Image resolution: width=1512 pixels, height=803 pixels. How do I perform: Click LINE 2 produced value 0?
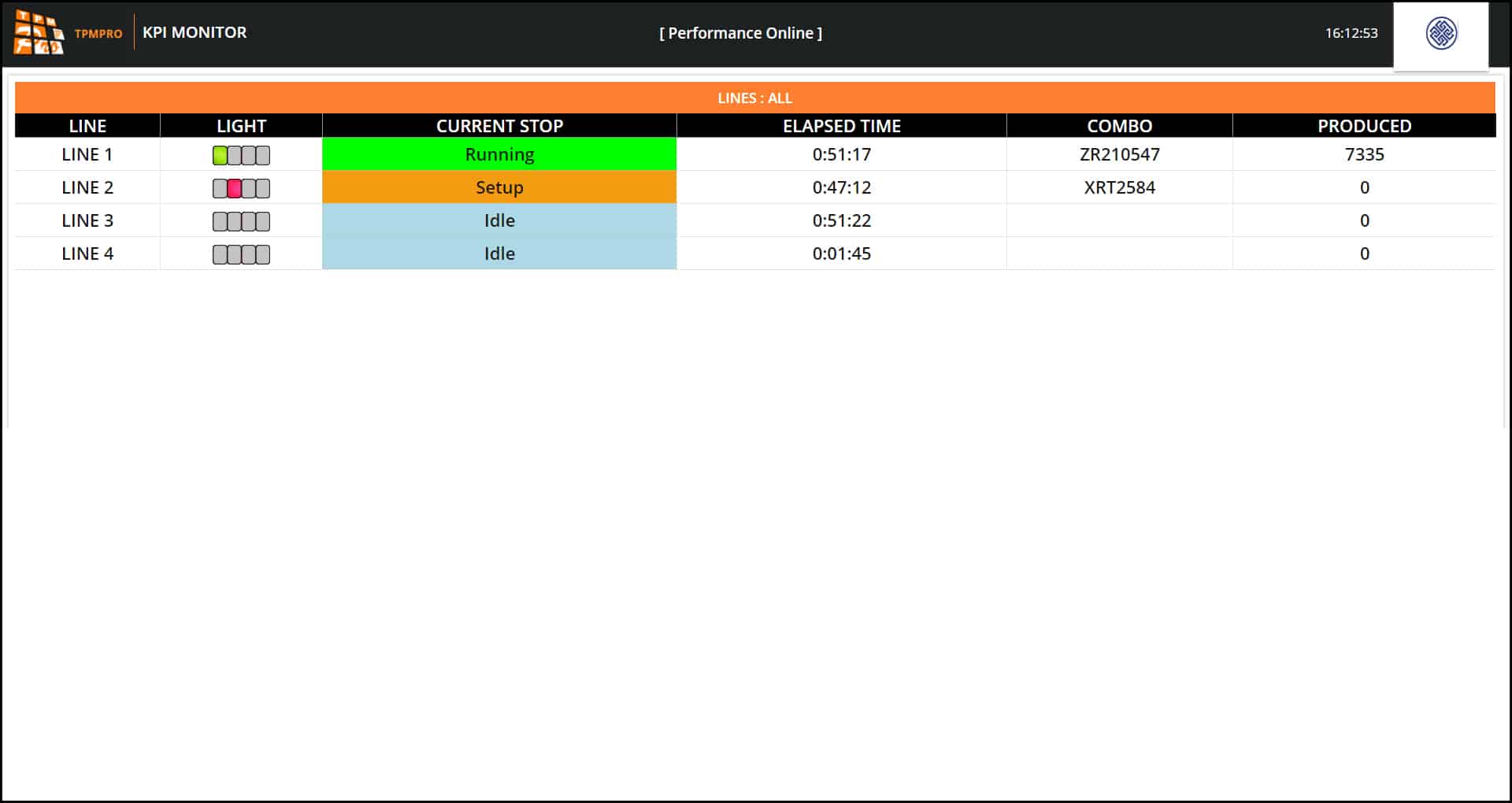click(x=1364, y=187)
